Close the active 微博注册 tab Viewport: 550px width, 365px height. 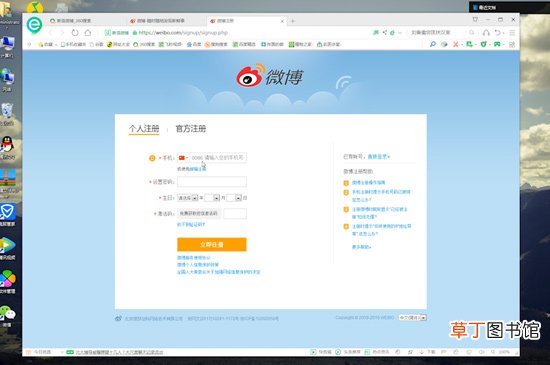[x=282, y=21]
